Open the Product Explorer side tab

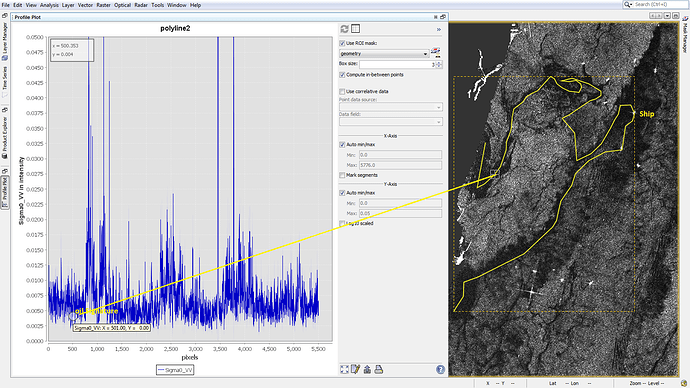4,134
